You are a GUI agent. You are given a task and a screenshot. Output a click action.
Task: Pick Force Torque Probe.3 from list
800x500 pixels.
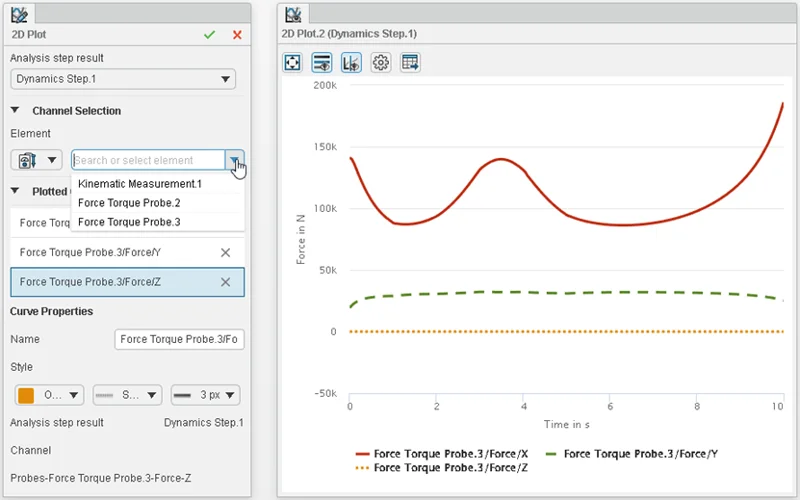click(129, 222)
